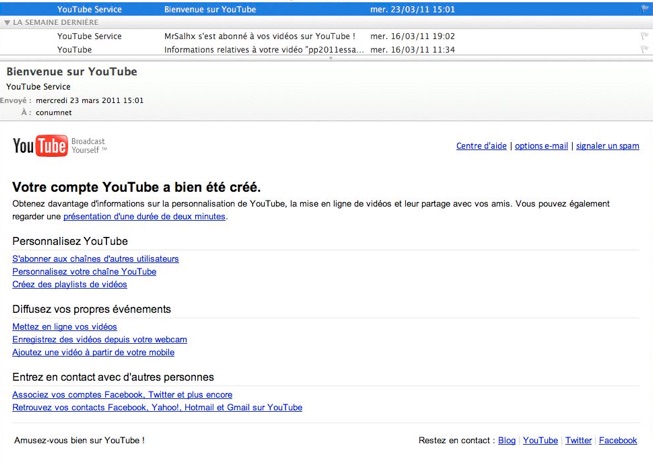
Task: Click the signaler un spam link
Action: tap(608, 146)
